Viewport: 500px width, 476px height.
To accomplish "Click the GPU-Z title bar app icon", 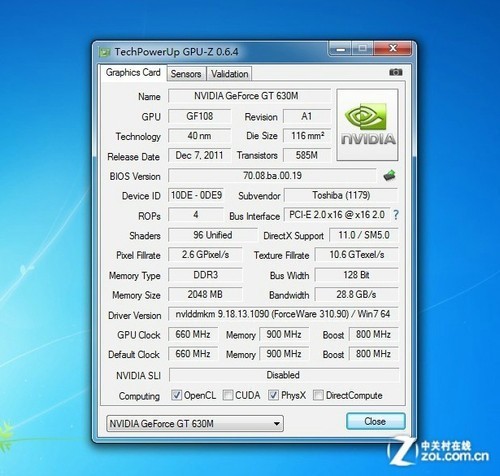I will [105, 52].
